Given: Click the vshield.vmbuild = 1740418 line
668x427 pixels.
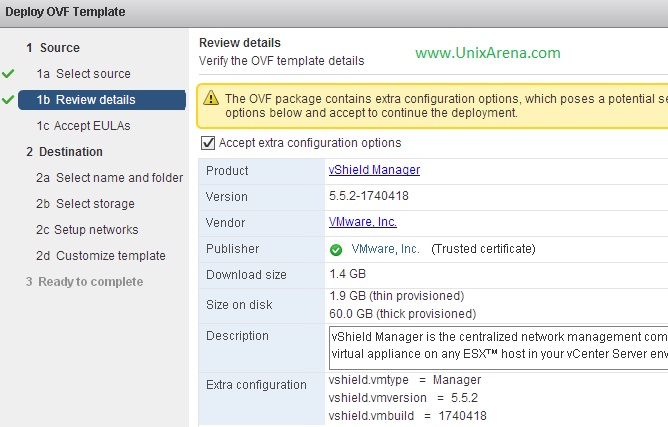Looking at the screenshot, I should point(407,416).
